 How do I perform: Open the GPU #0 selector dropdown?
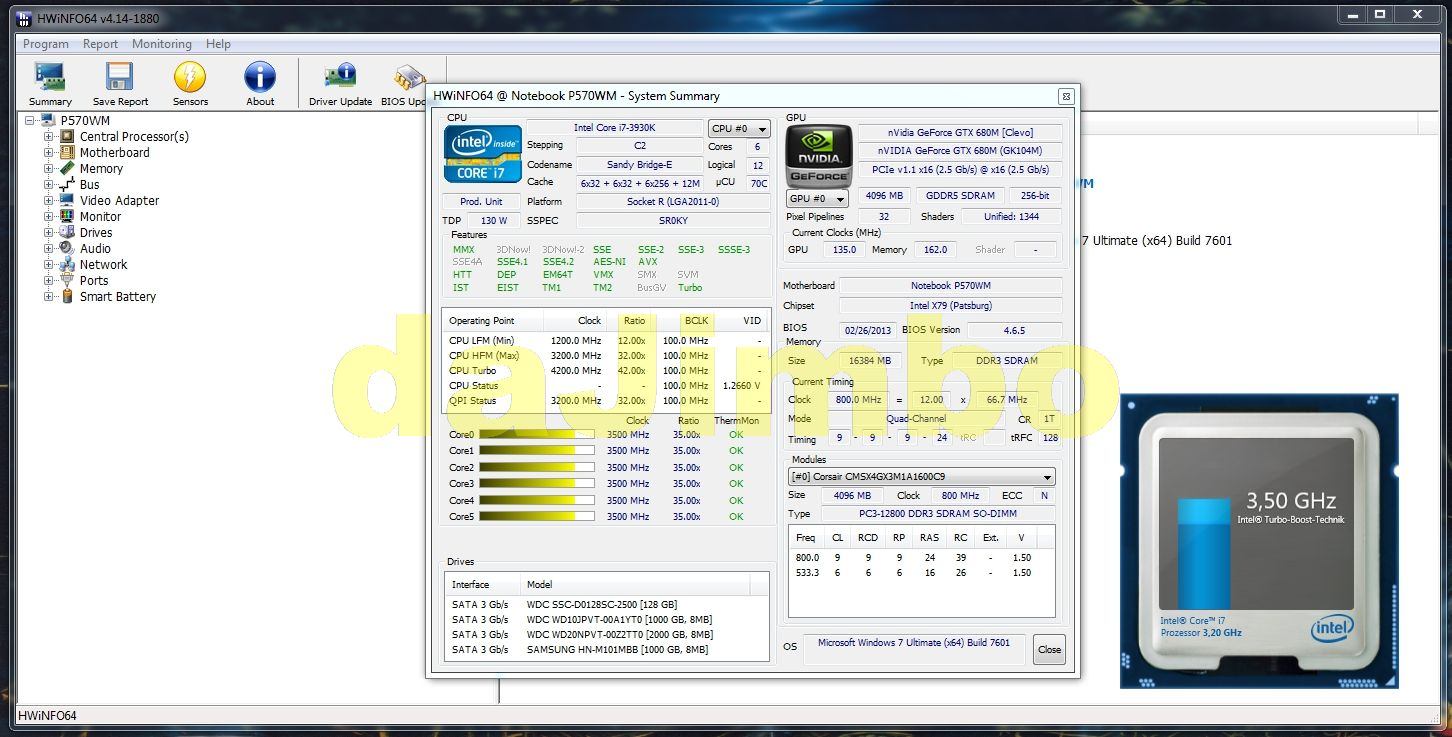pos(817,198)
